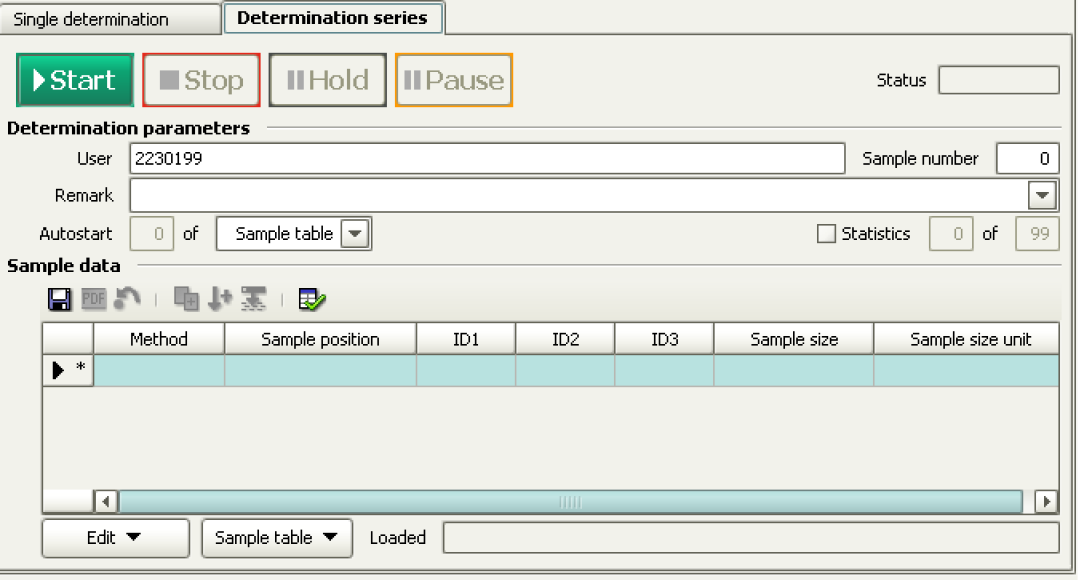Click the Status display field
This screenshot has width=1080, height=580.
[x=999, y=80]
